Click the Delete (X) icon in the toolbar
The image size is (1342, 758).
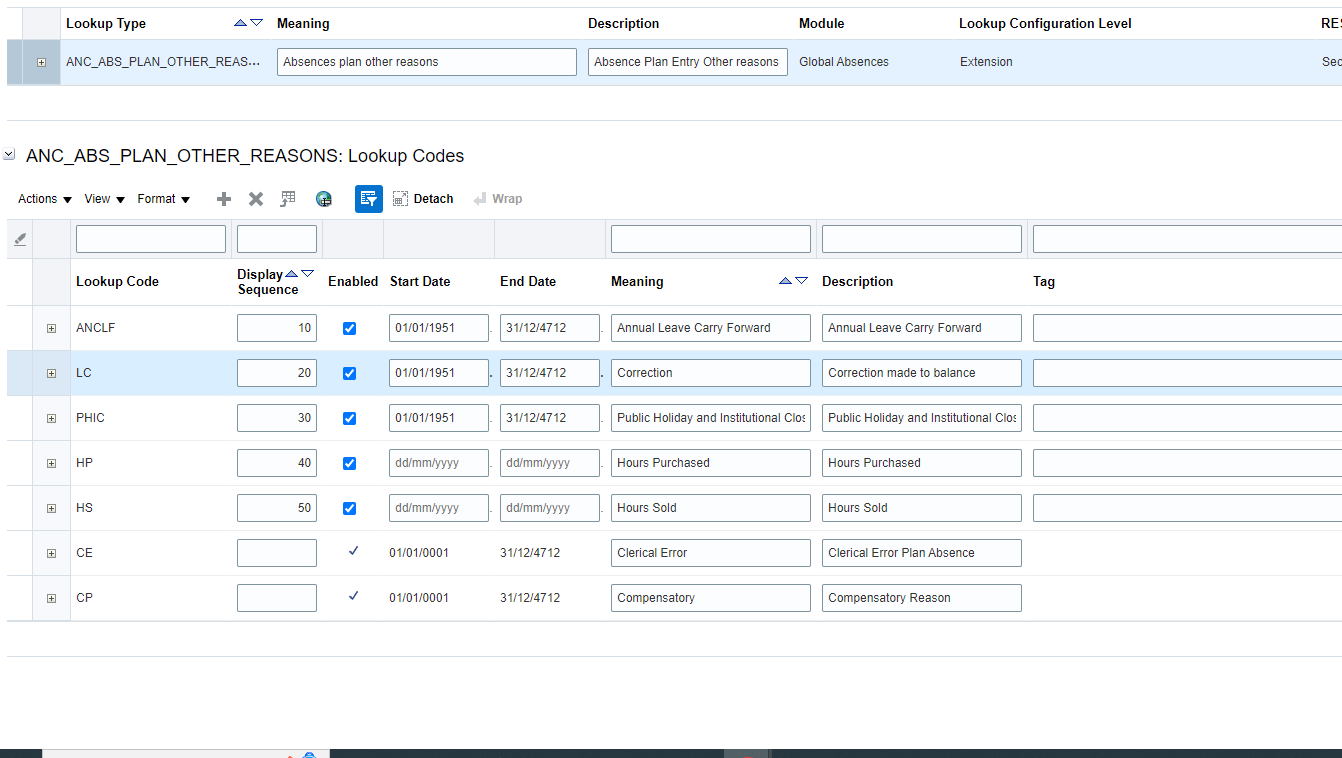[255, 198]
